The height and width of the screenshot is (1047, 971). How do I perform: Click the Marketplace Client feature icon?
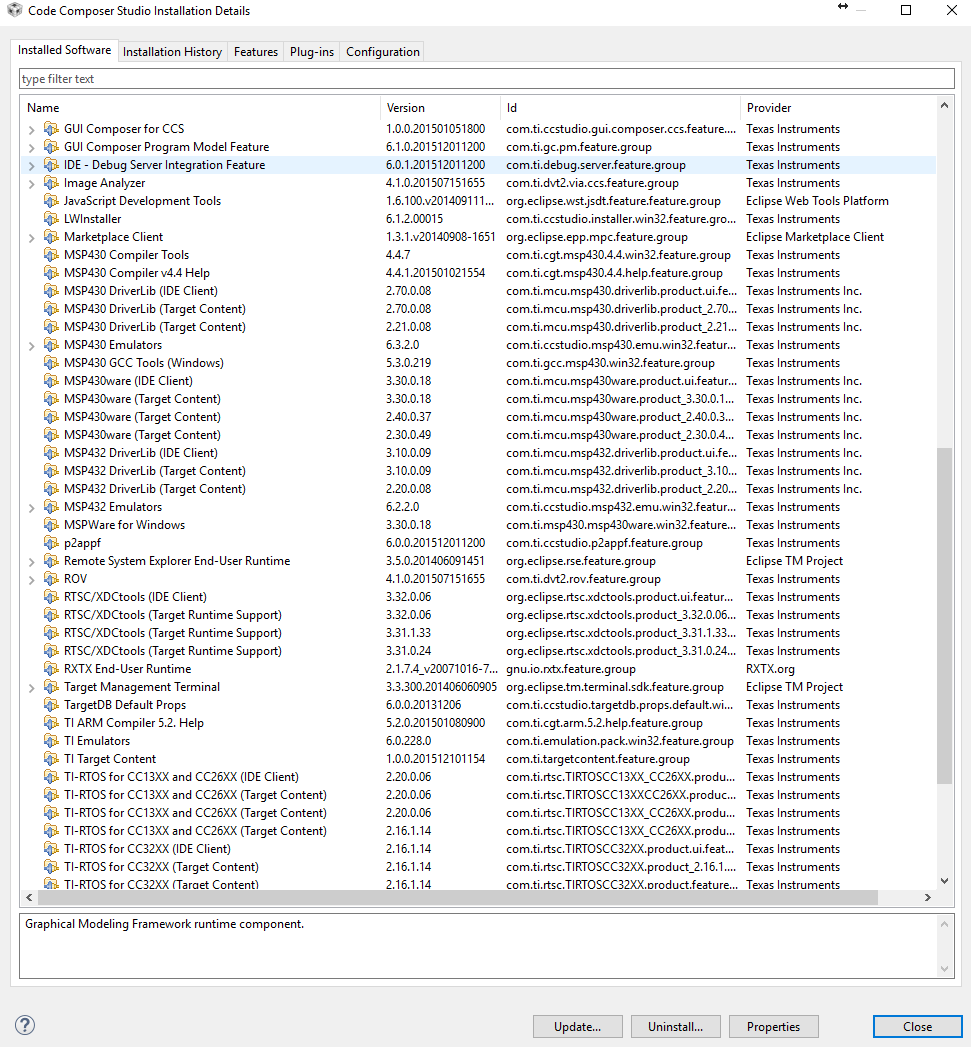tap(51, 236)
